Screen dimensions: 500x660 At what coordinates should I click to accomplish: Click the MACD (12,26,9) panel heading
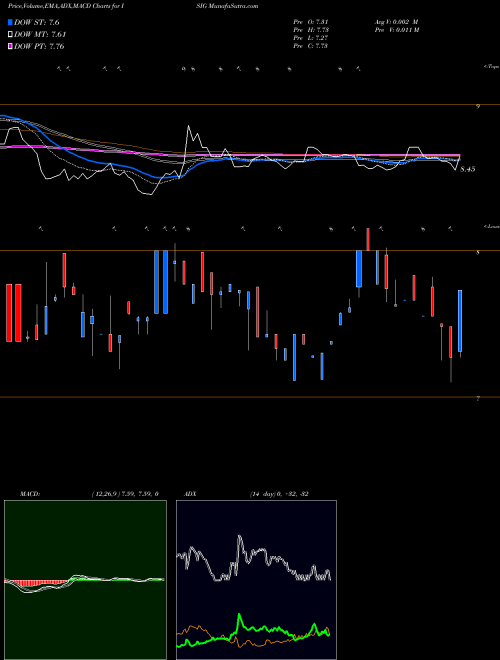coord(89,494)
